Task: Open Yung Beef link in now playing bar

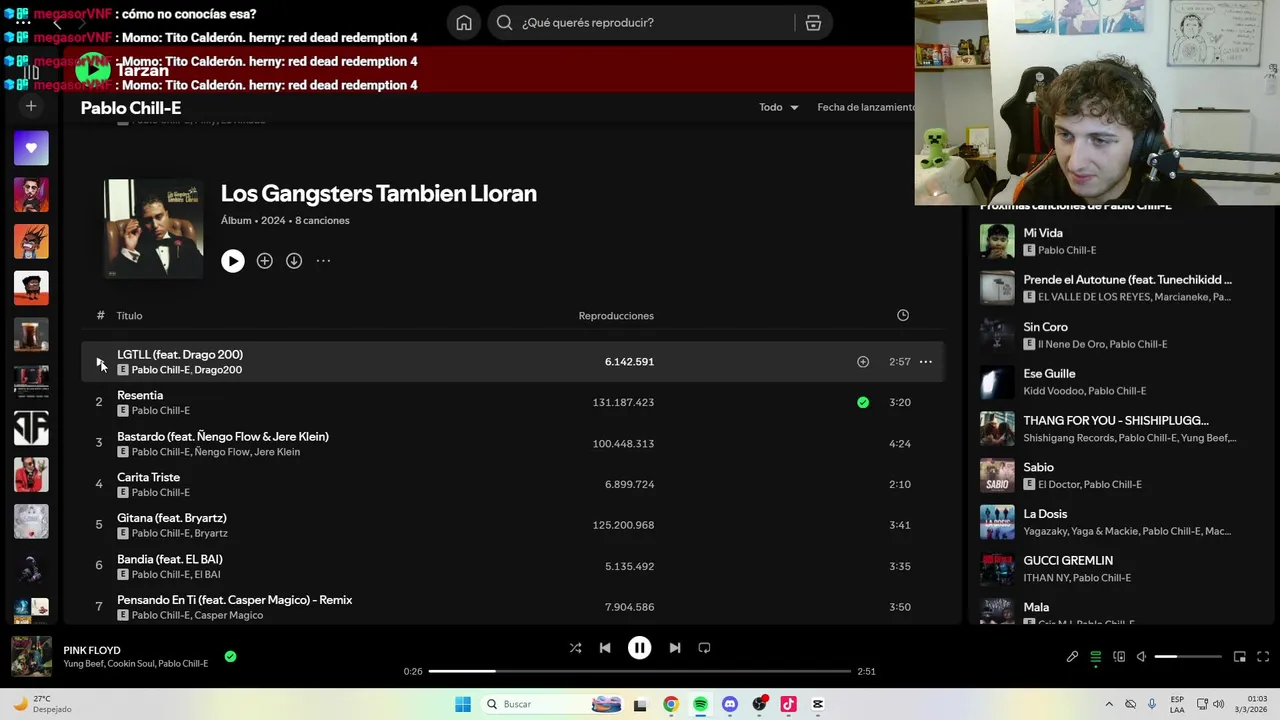Action: point(82,664)
